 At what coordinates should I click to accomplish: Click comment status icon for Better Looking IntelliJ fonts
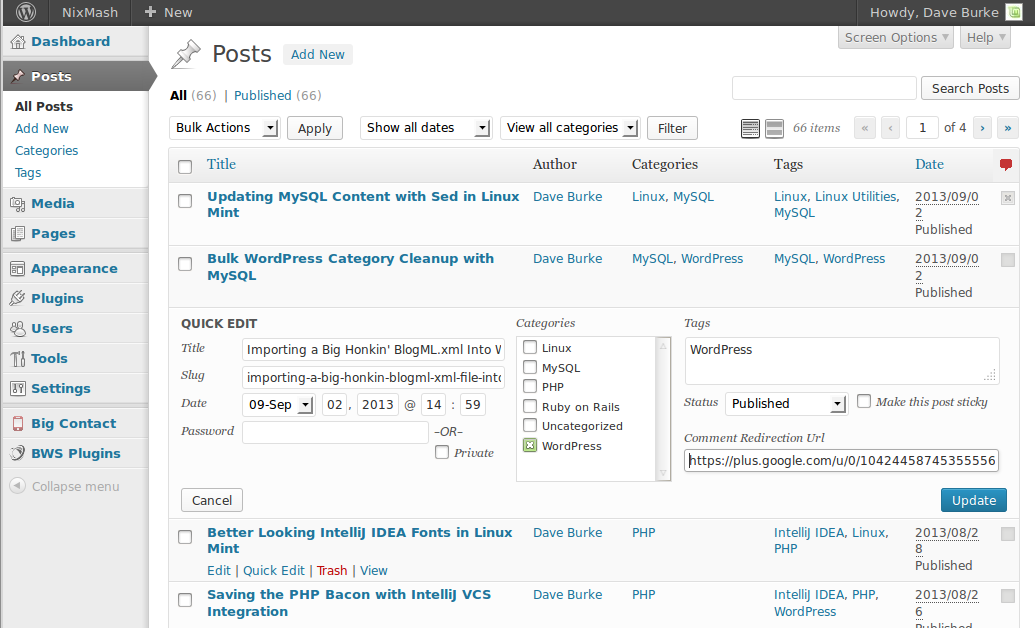(x=1007, y=534)
